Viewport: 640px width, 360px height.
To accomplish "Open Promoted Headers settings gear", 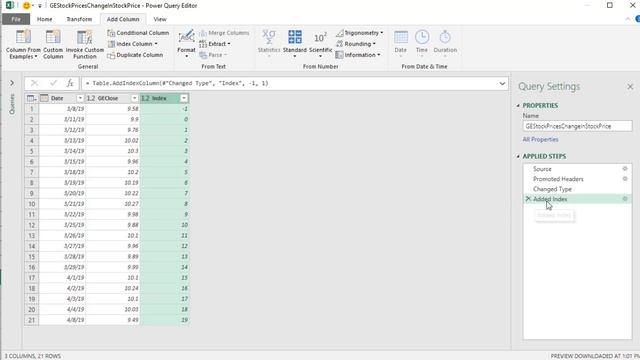I will point(624,179).
